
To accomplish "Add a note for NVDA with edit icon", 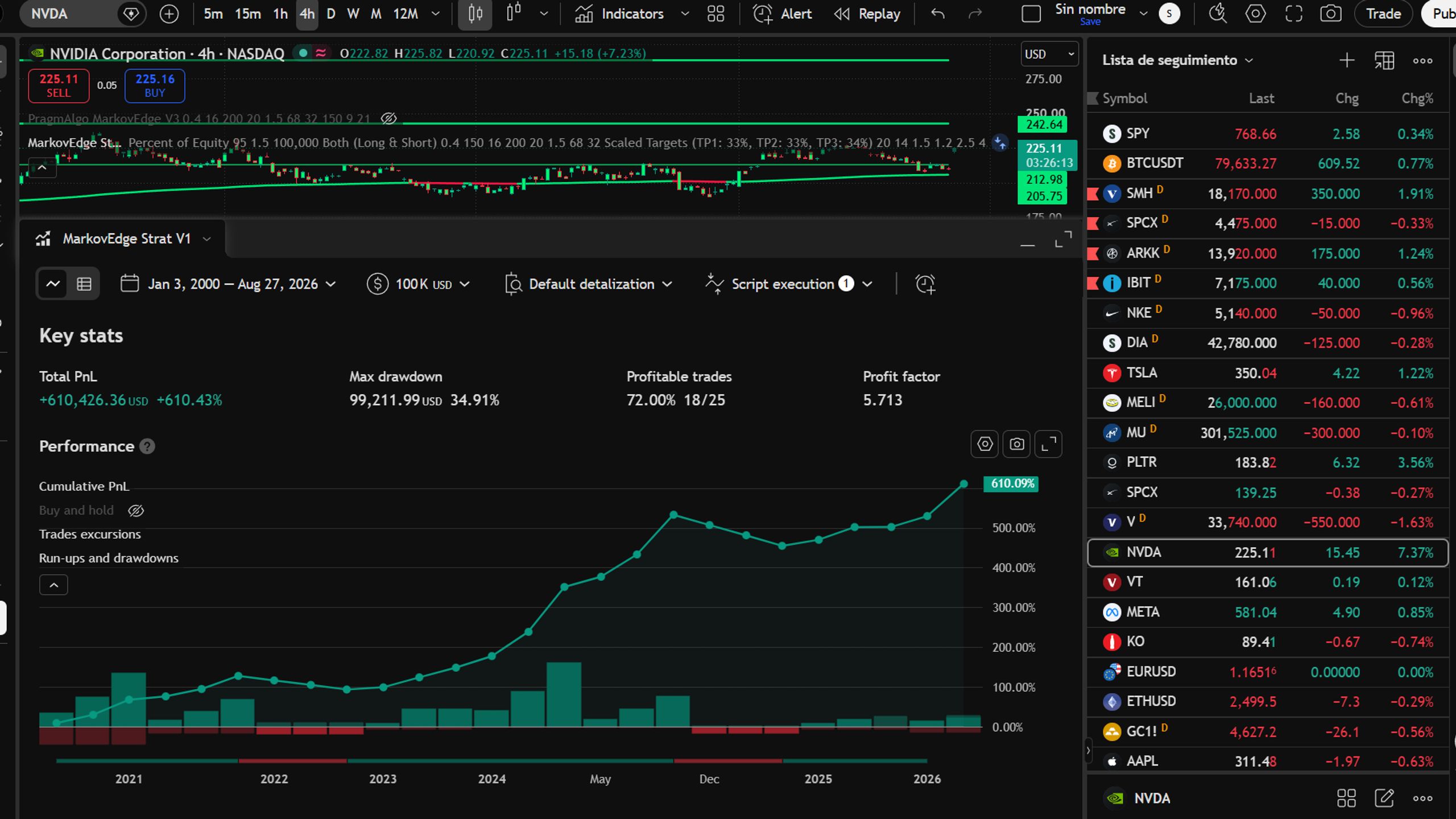I will 1384,798.
